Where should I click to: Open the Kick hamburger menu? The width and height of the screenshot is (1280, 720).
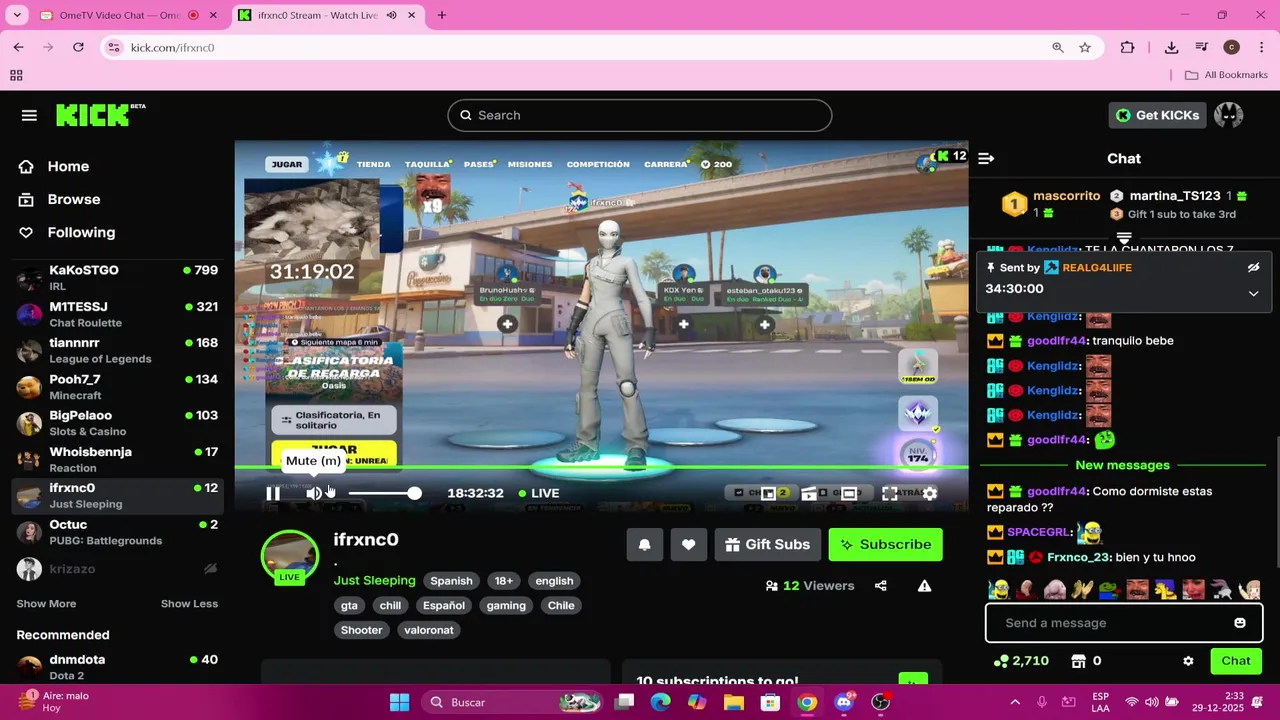pyautogui.click(x=29, y=115)
